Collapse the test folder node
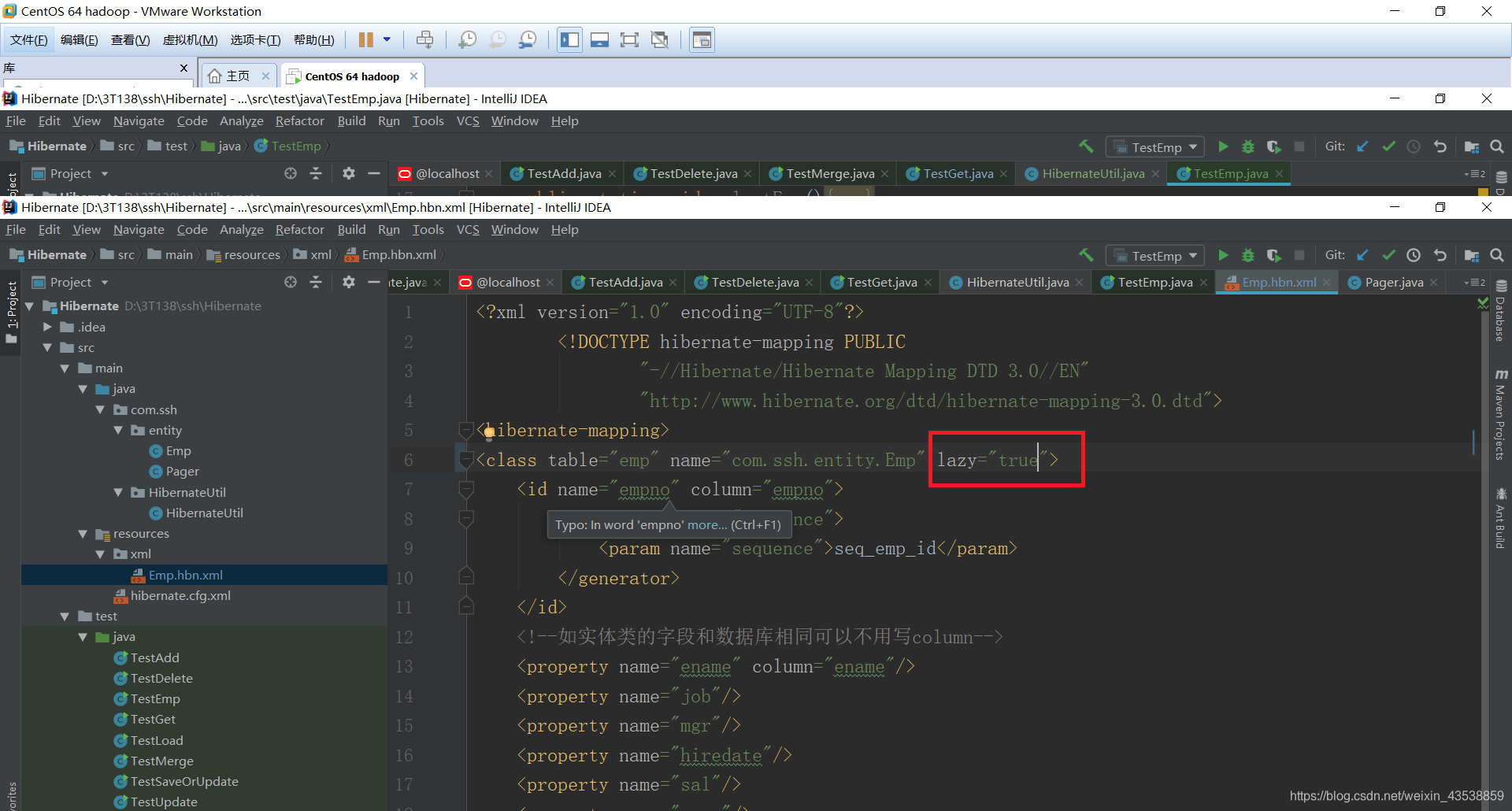Viewport: 1512px width, 811px height. click(65, 617)
